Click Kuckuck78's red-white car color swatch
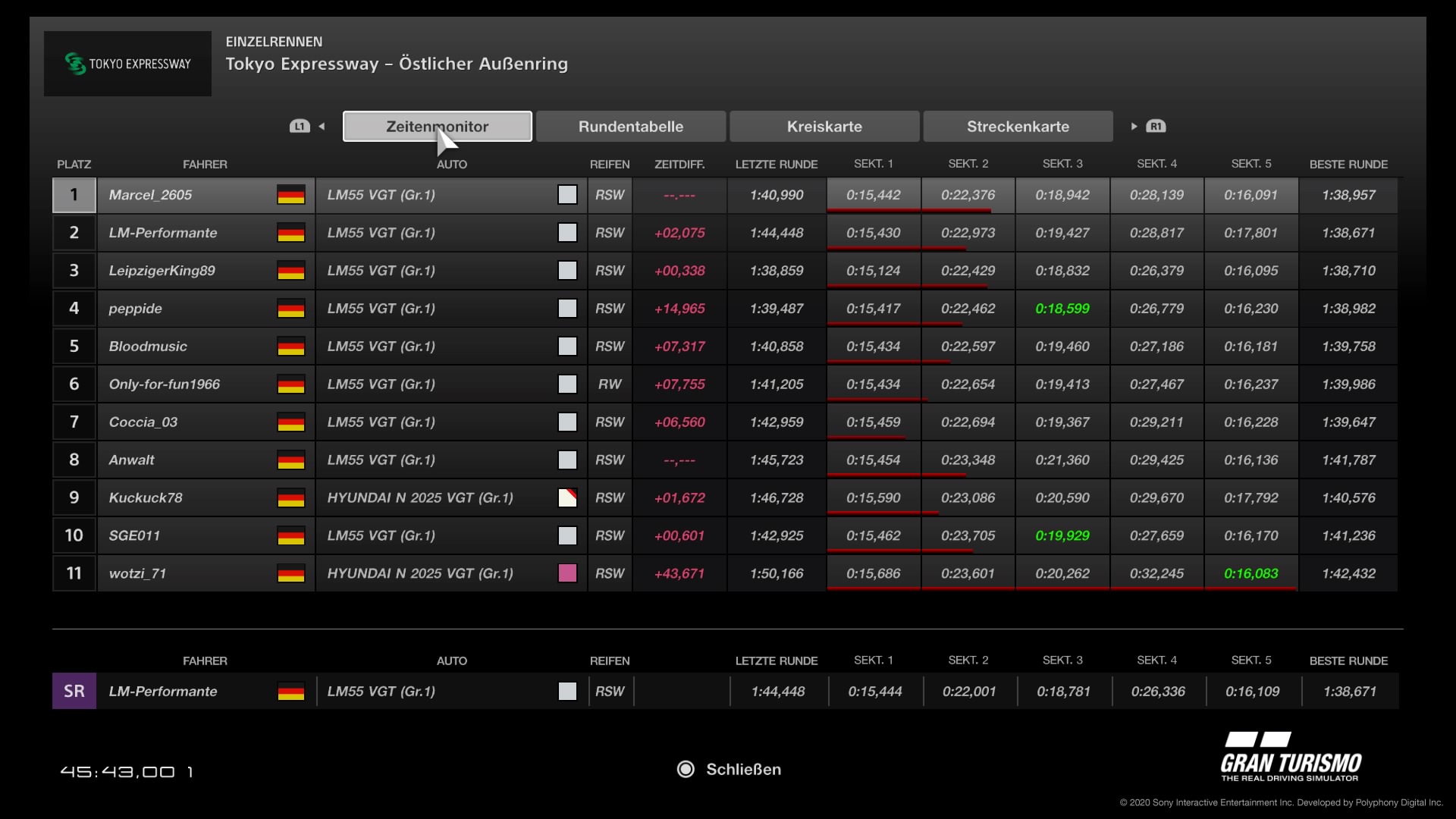 567,498
